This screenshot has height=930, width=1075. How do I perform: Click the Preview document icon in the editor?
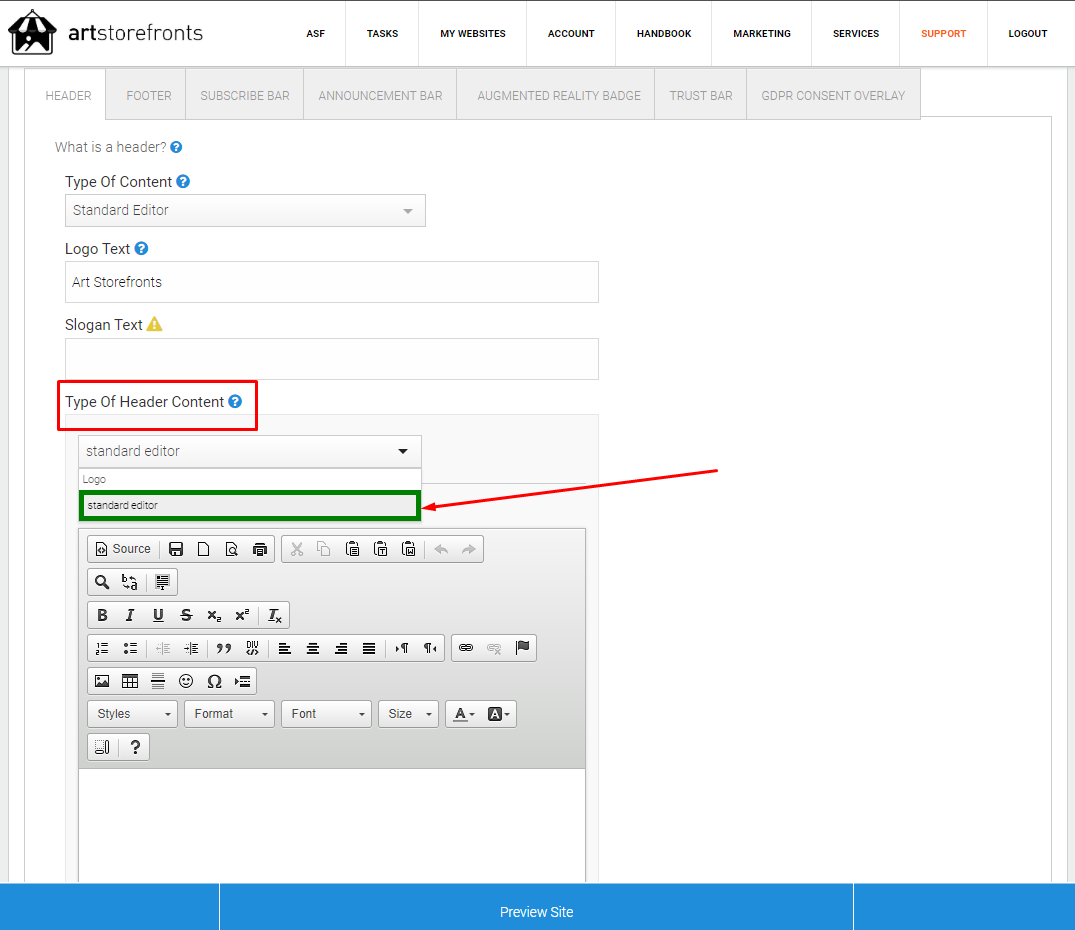click(232, 549)
